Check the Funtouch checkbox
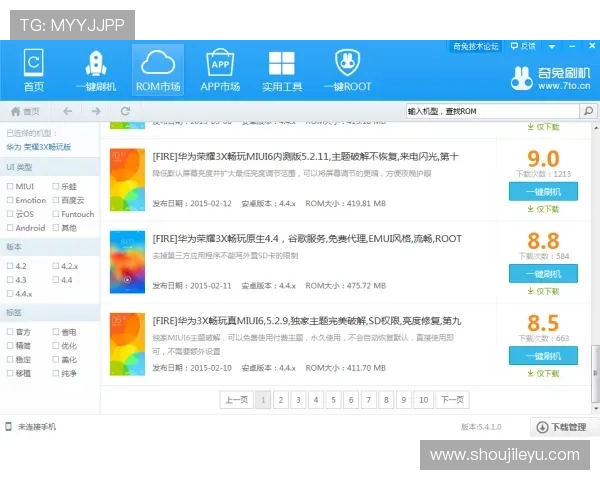 coord(56,214)
